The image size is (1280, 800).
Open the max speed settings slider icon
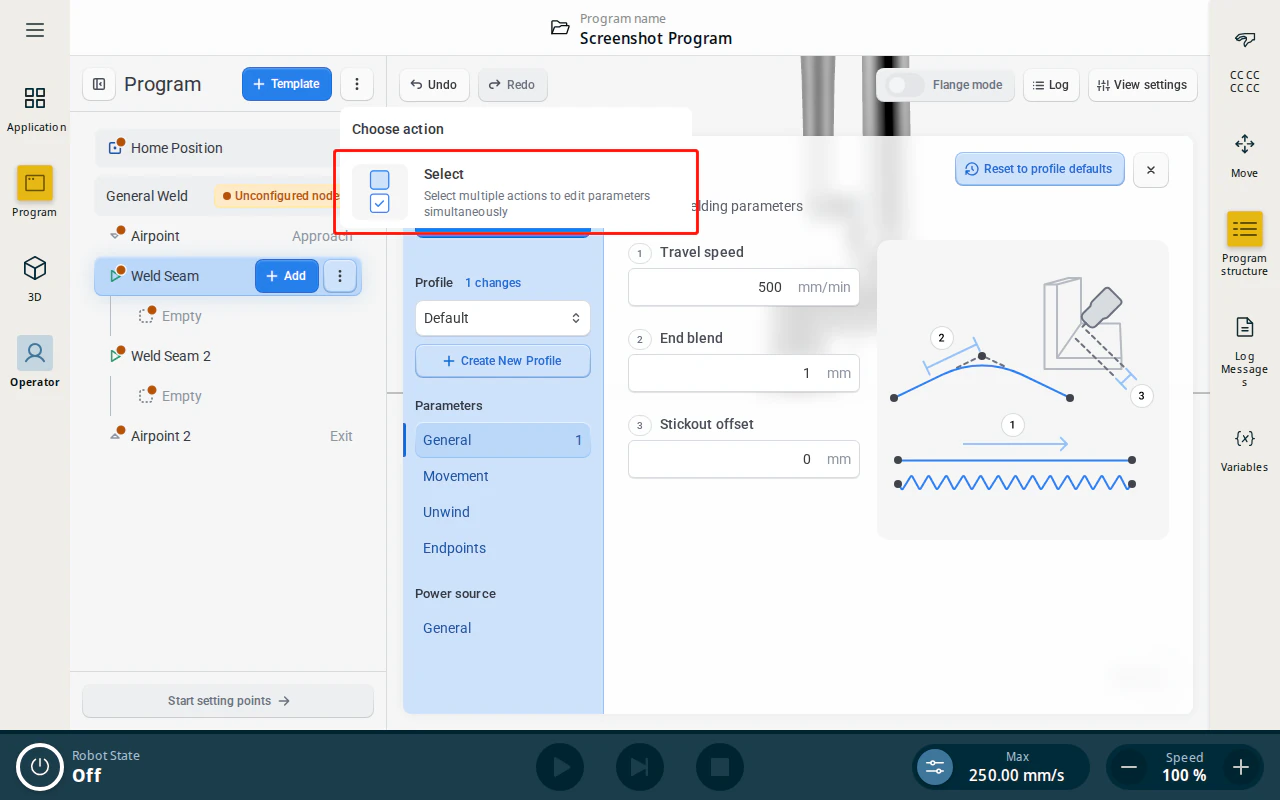[935, 767]
